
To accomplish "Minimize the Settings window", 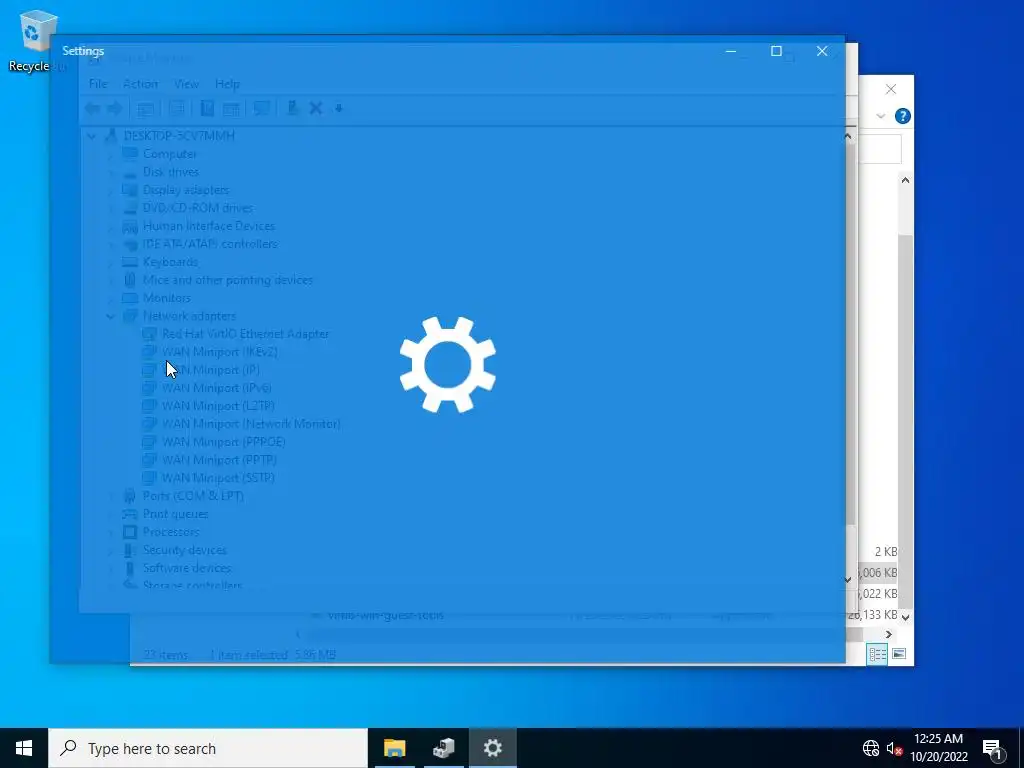I will click(731, 51).
